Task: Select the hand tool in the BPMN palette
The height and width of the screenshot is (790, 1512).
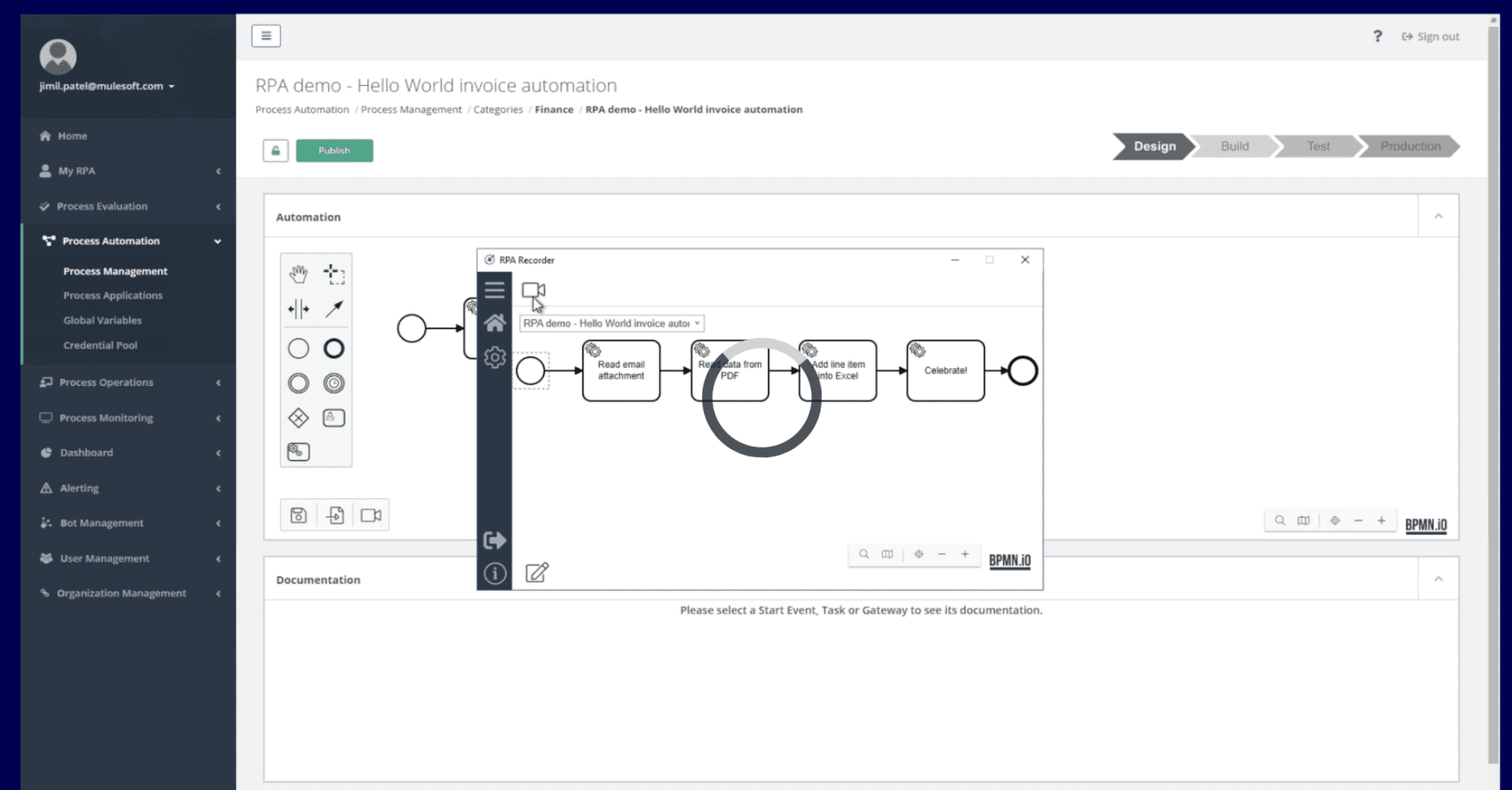Action: pyautogui.click(x=298, y=273)
